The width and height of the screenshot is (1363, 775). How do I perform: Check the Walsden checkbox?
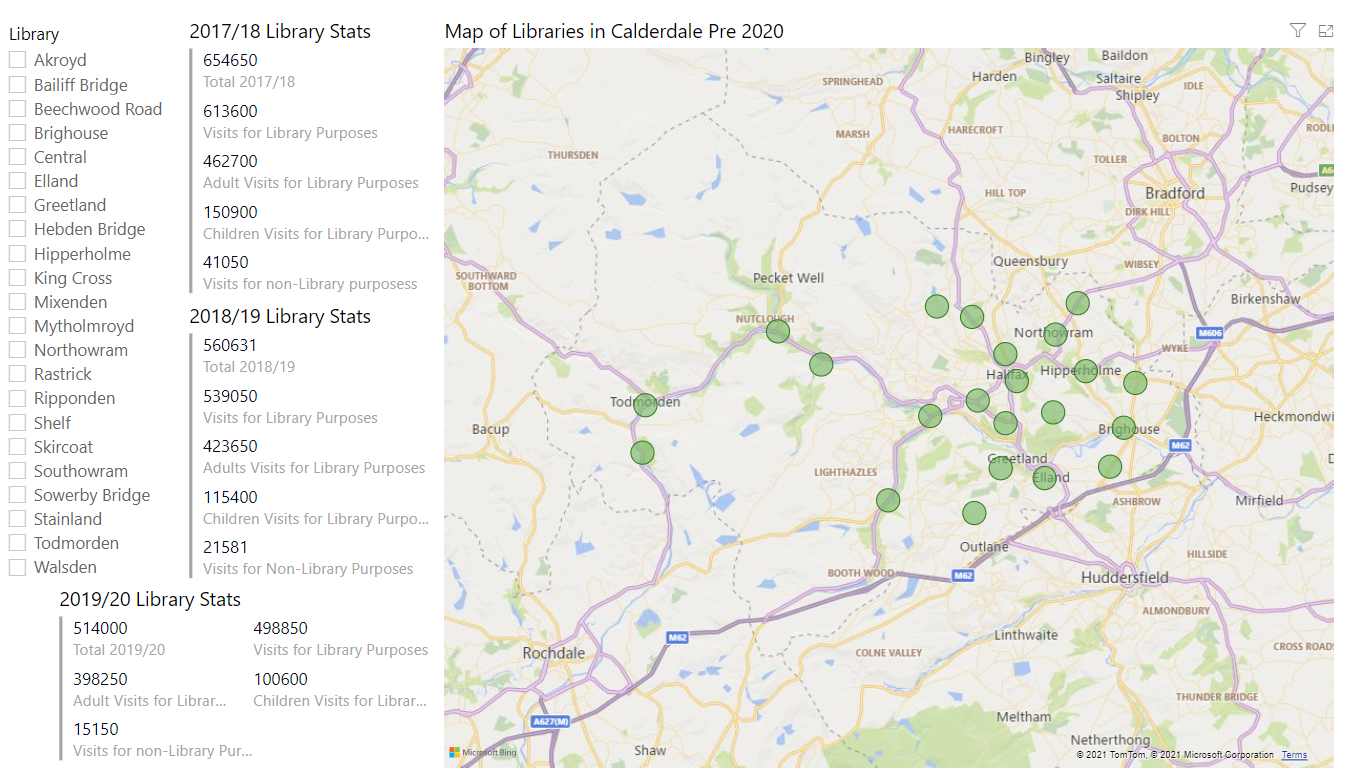click(17, 567)
